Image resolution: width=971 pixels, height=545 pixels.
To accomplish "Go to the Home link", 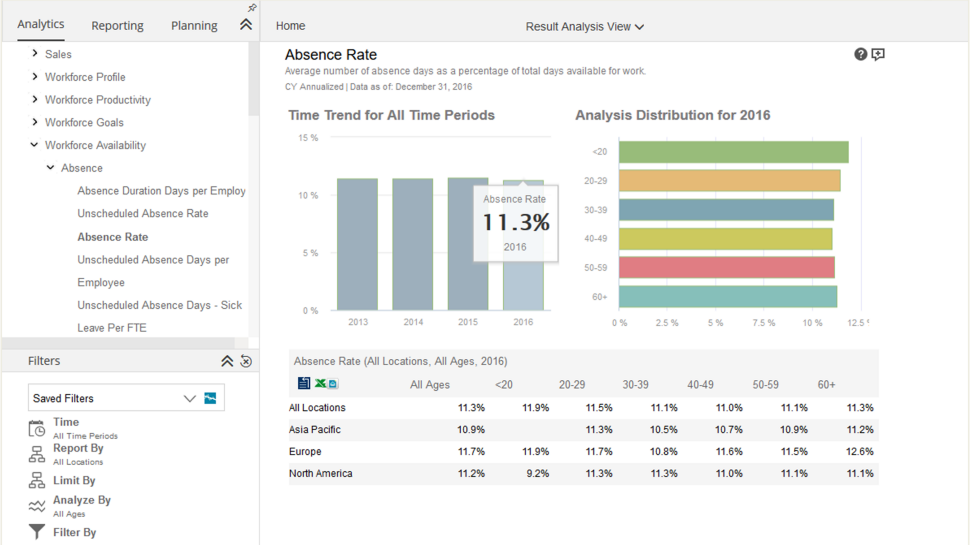I will 290,25.
